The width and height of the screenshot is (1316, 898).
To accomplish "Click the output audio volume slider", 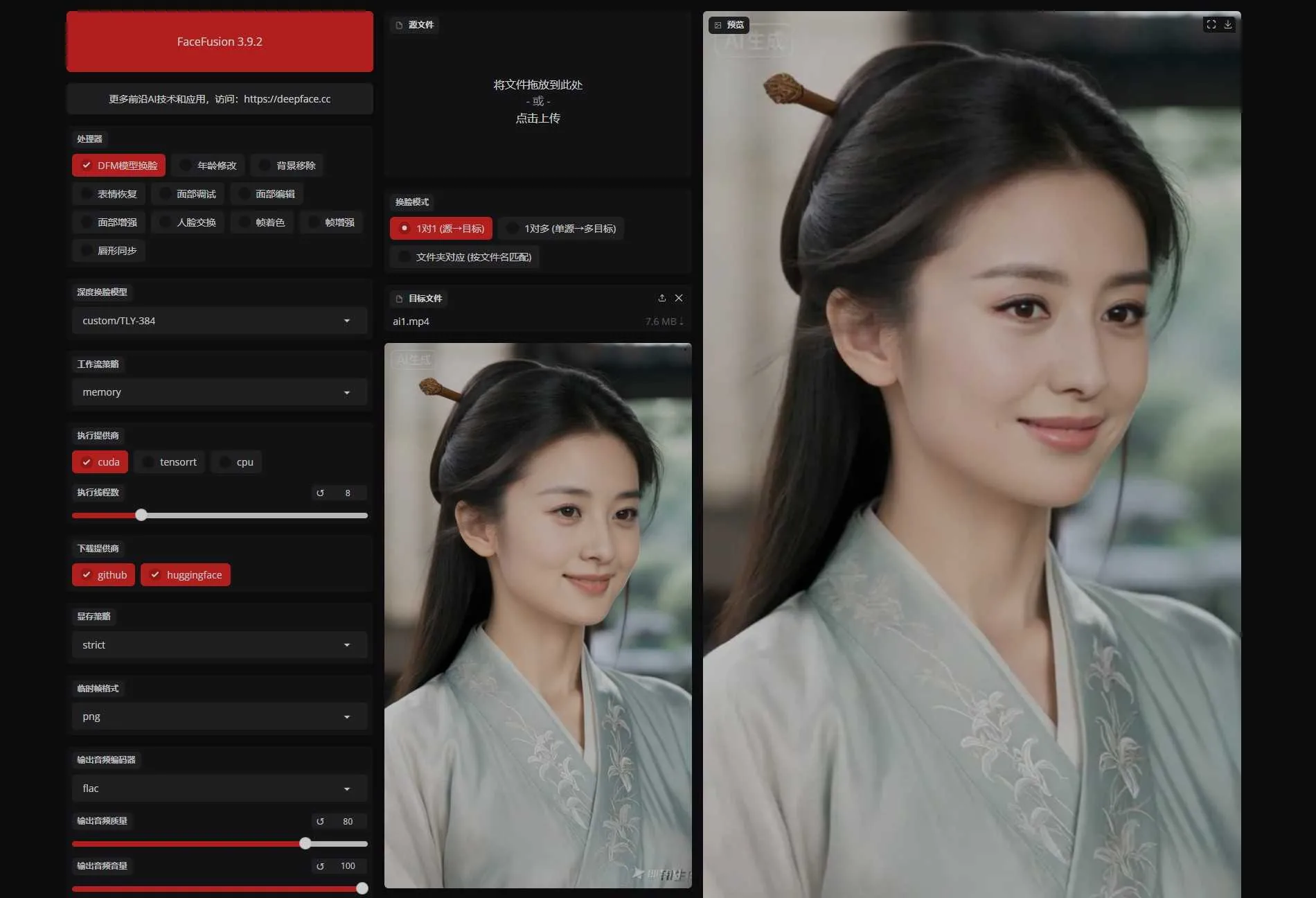I will pyautogui.click(x=220, y=889).
